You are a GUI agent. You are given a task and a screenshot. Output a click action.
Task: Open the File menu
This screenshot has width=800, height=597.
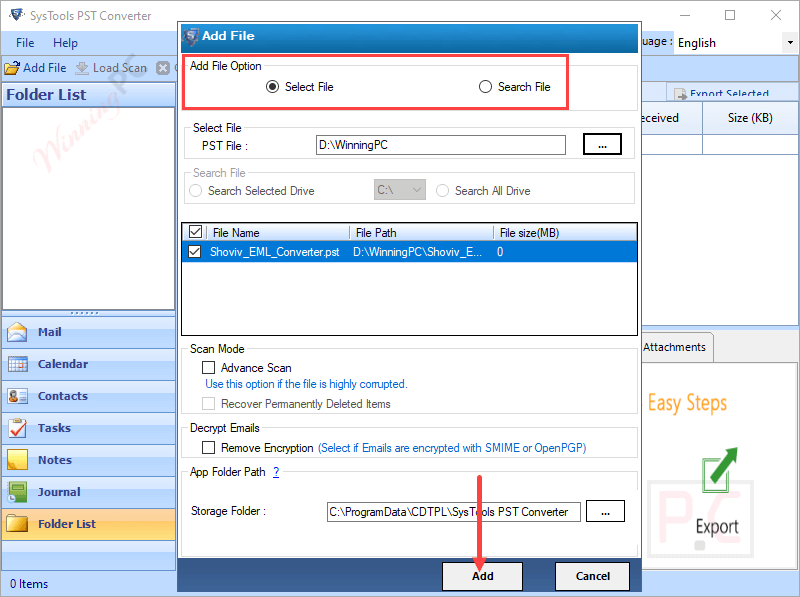click(x=25, y=43)
